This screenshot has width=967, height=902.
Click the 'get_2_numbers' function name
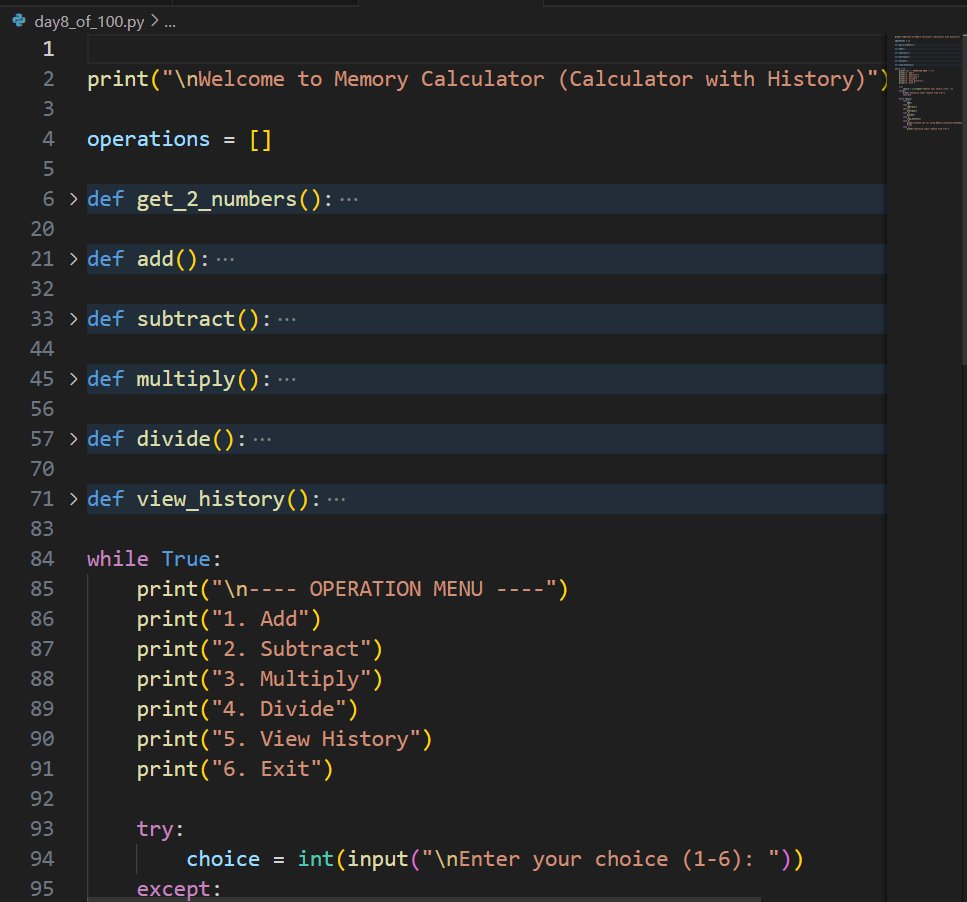coord(217,200)
